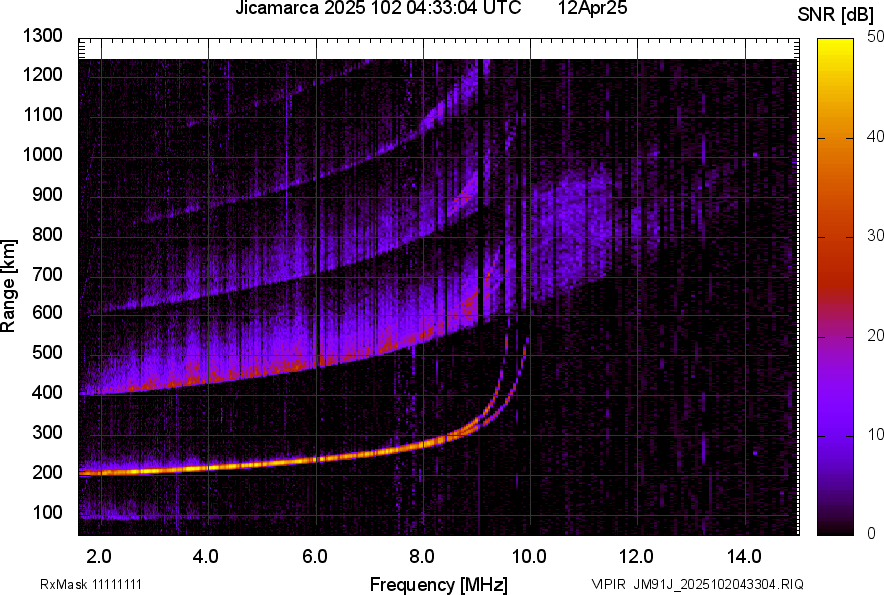Click the 'RxMask 11111111' footer text
The image size is (884, 595).
91,584
